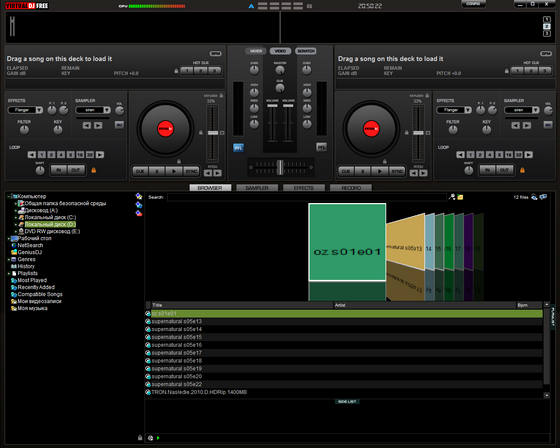Toggle keylock icon above right pitch slider
The image size is (560, 448).
coord(427,95)
